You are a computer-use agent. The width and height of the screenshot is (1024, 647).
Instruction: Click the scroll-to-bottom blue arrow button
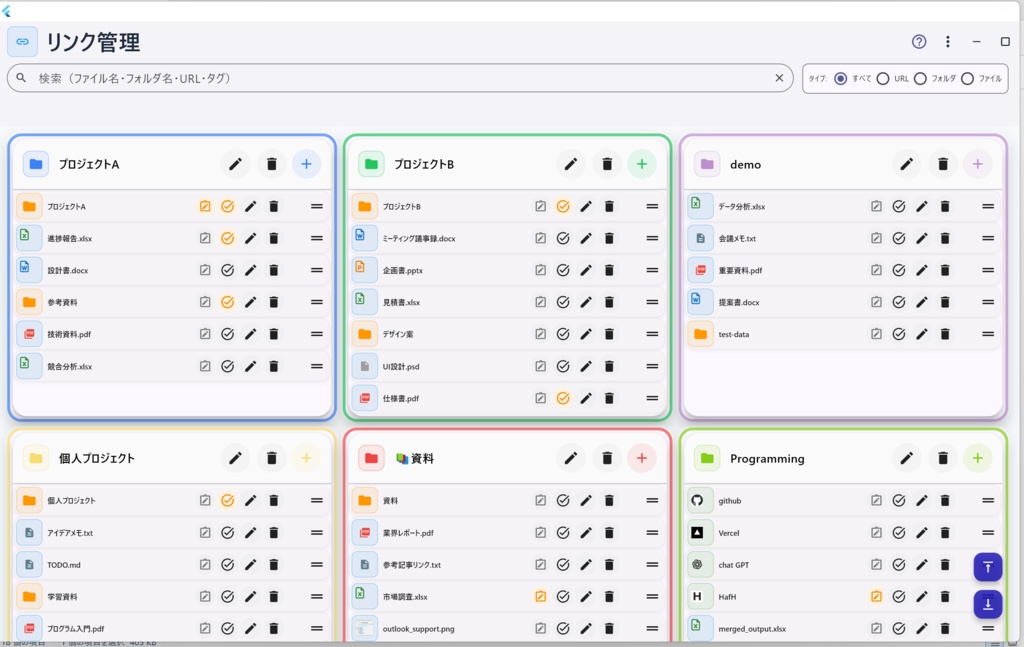click(x=987, y=604)
